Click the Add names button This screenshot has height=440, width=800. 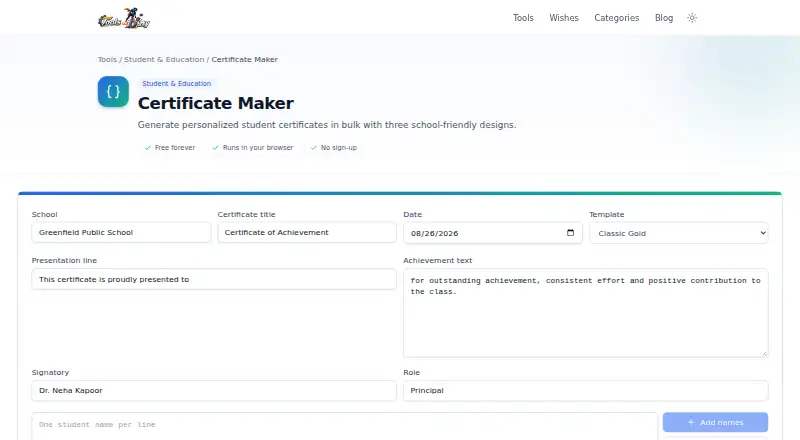[715, 422]
